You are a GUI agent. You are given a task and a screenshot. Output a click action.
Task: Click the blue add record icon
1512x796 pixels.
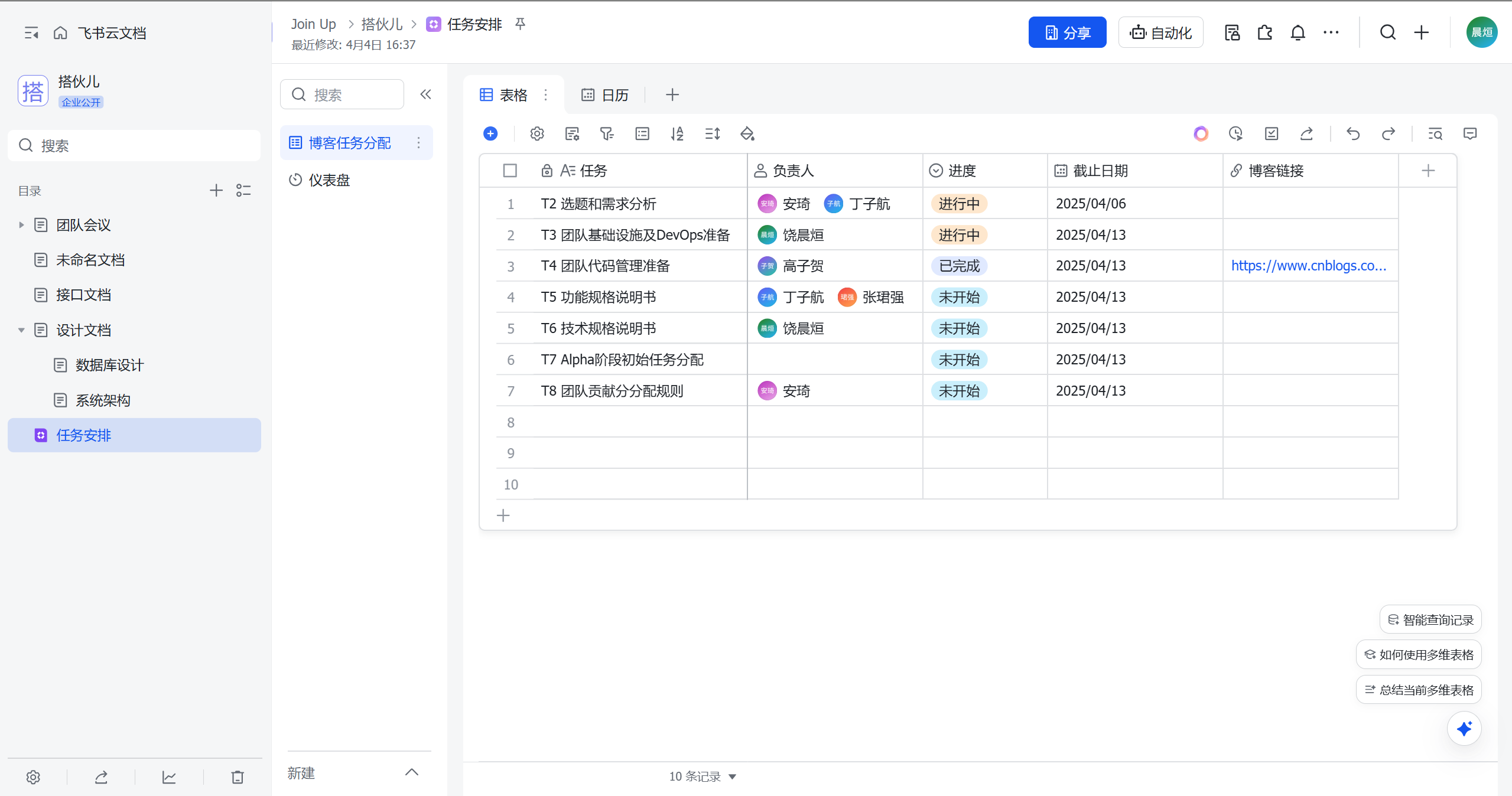click(x=490, y=134)
